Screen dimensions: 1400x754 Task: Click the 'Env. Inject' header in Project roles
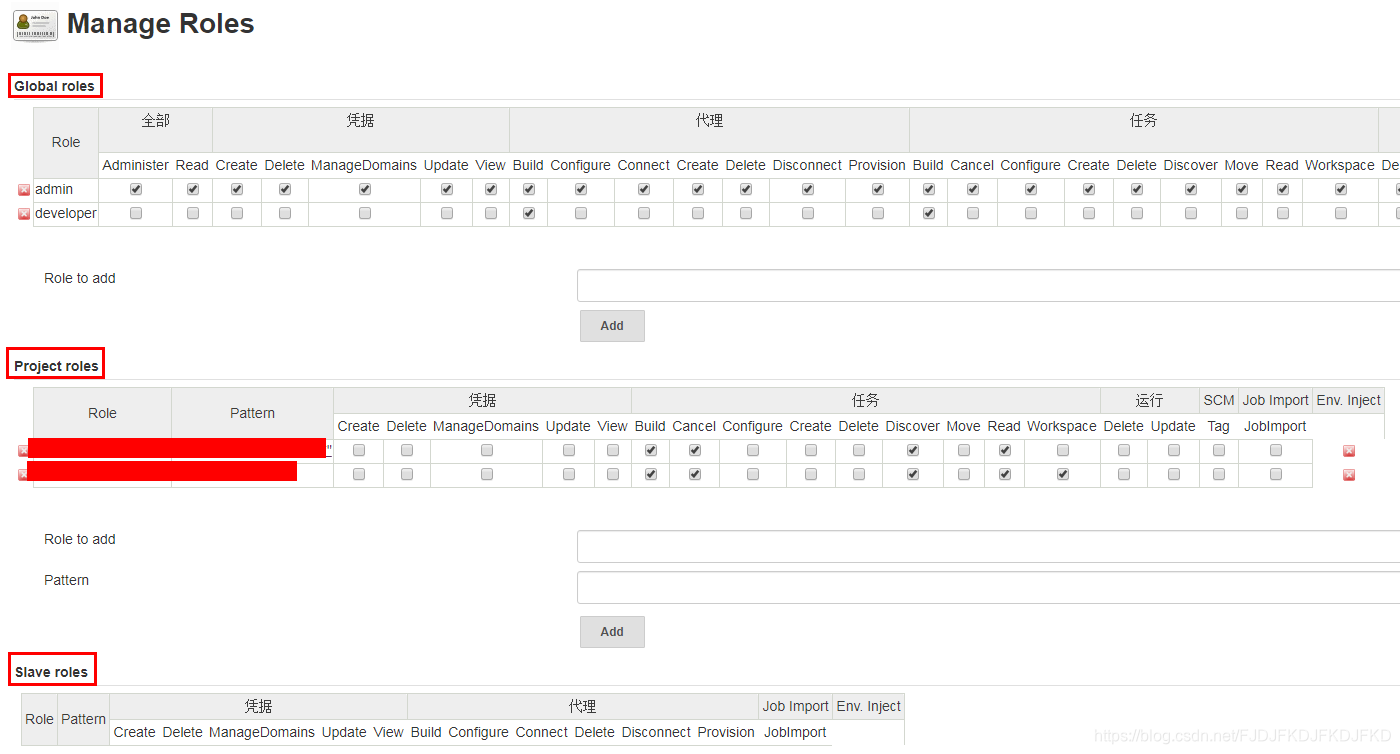[x=1349, y=400]
